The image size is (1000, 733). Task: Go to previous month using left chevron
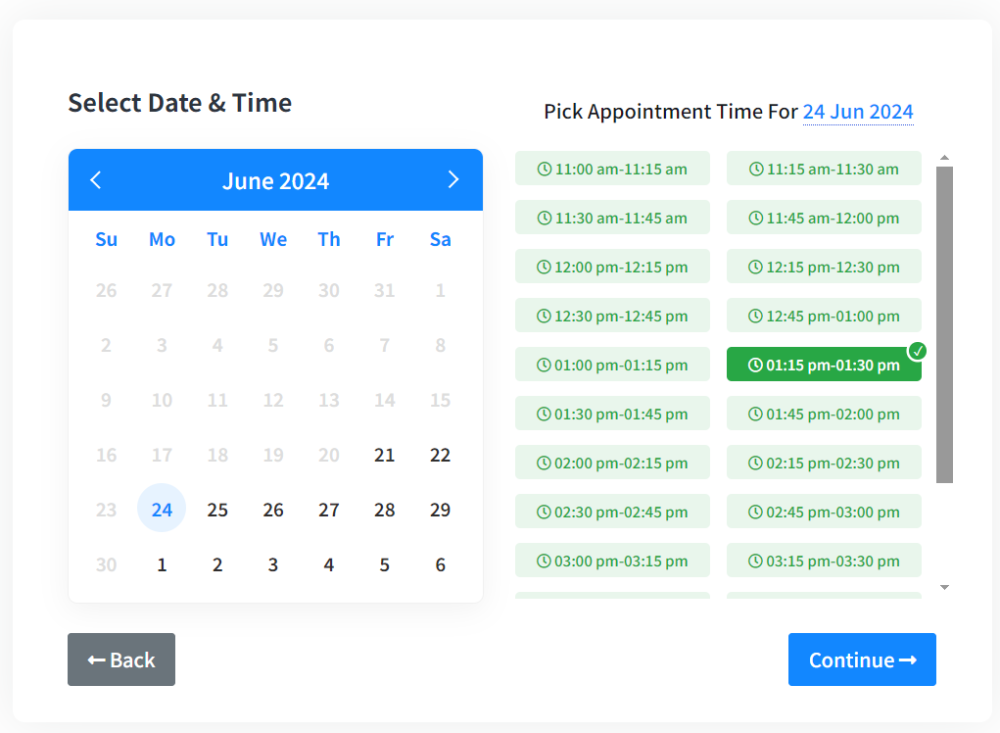point(96,180)
